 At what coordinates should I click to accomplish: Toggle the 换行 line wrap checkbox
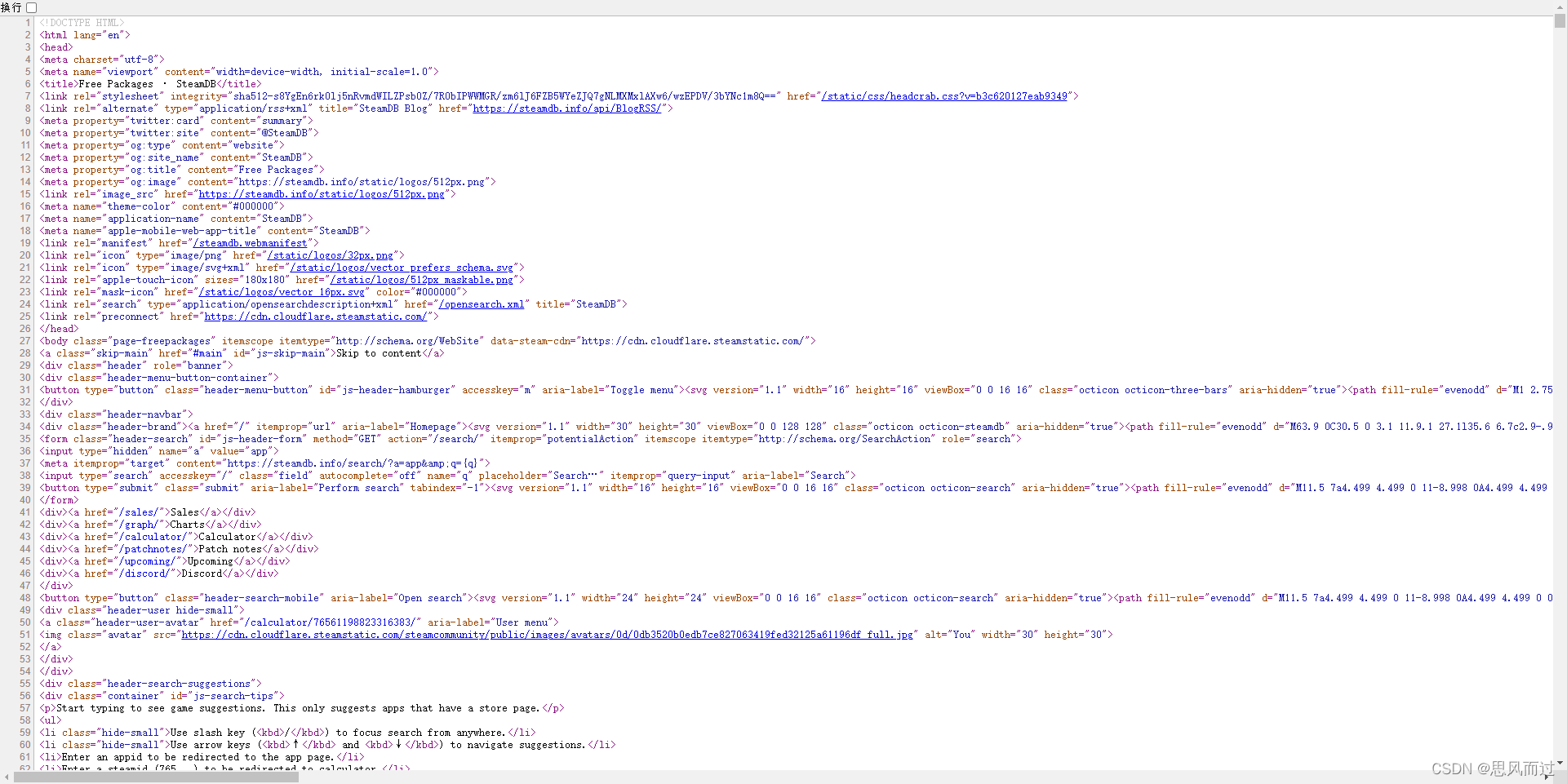coord(31,7)
